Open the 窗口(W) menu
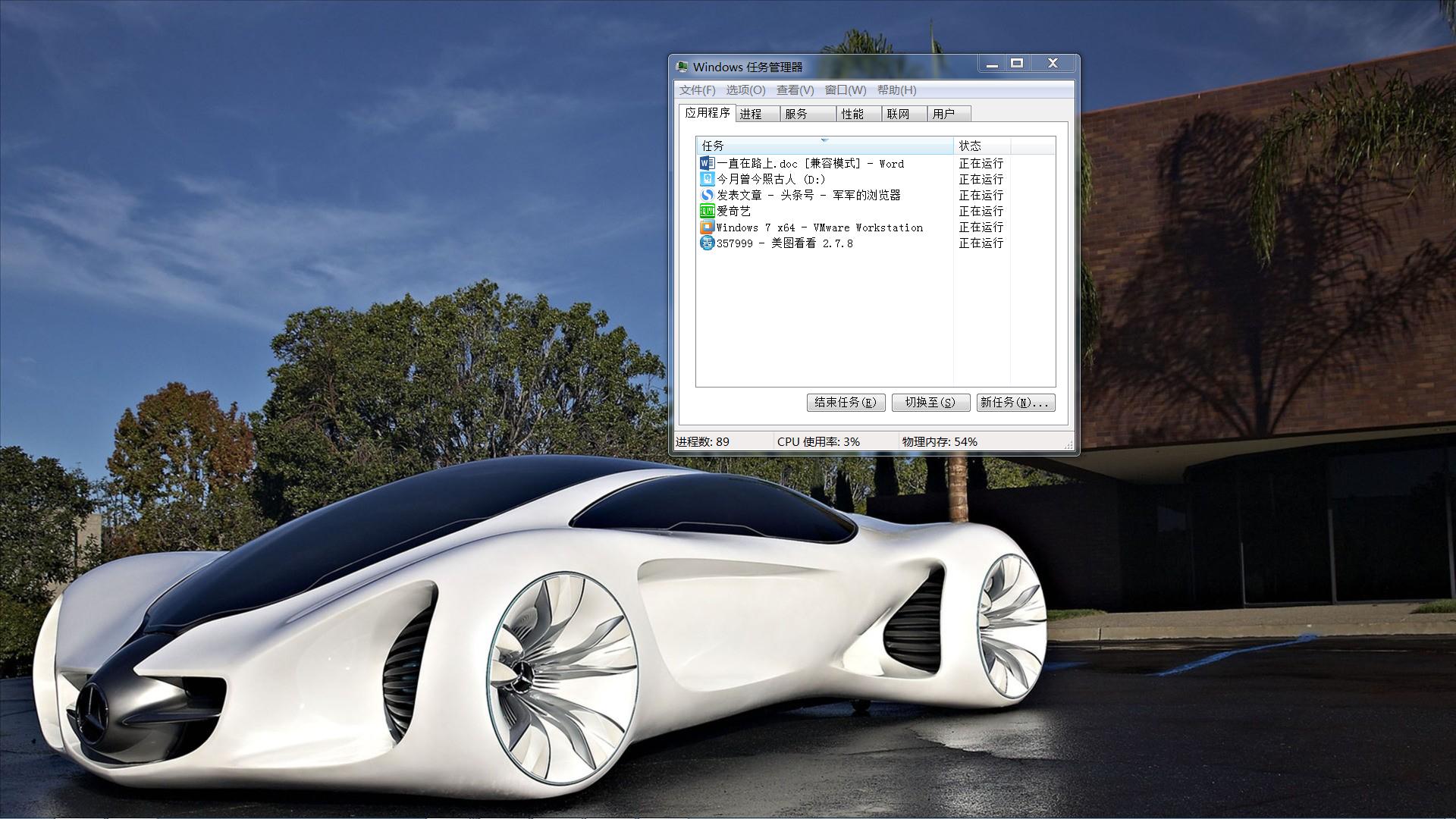Viewport: 1456px width, 819px height. (846, 90)
